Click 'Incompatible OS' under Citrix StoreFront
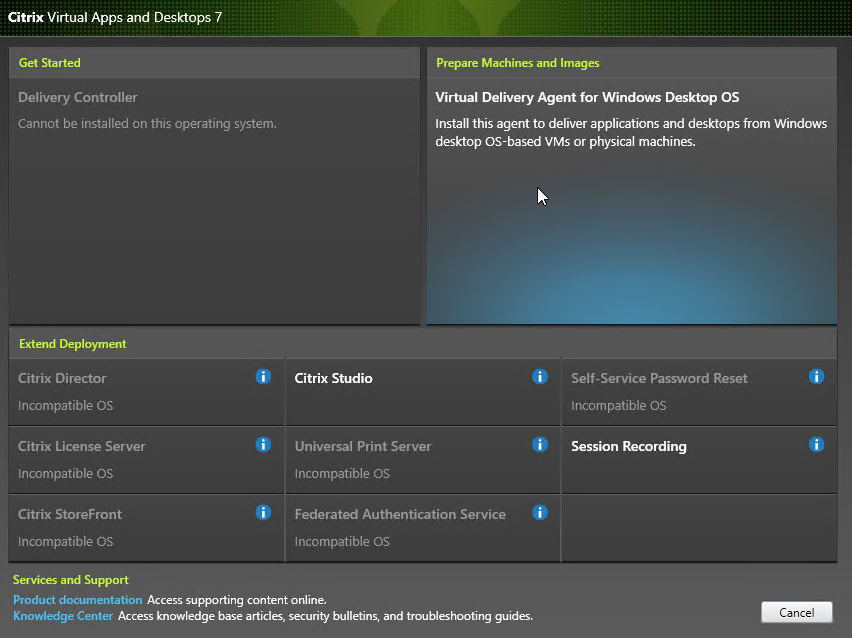Screen dimensions: 852x638 (65, 541)
